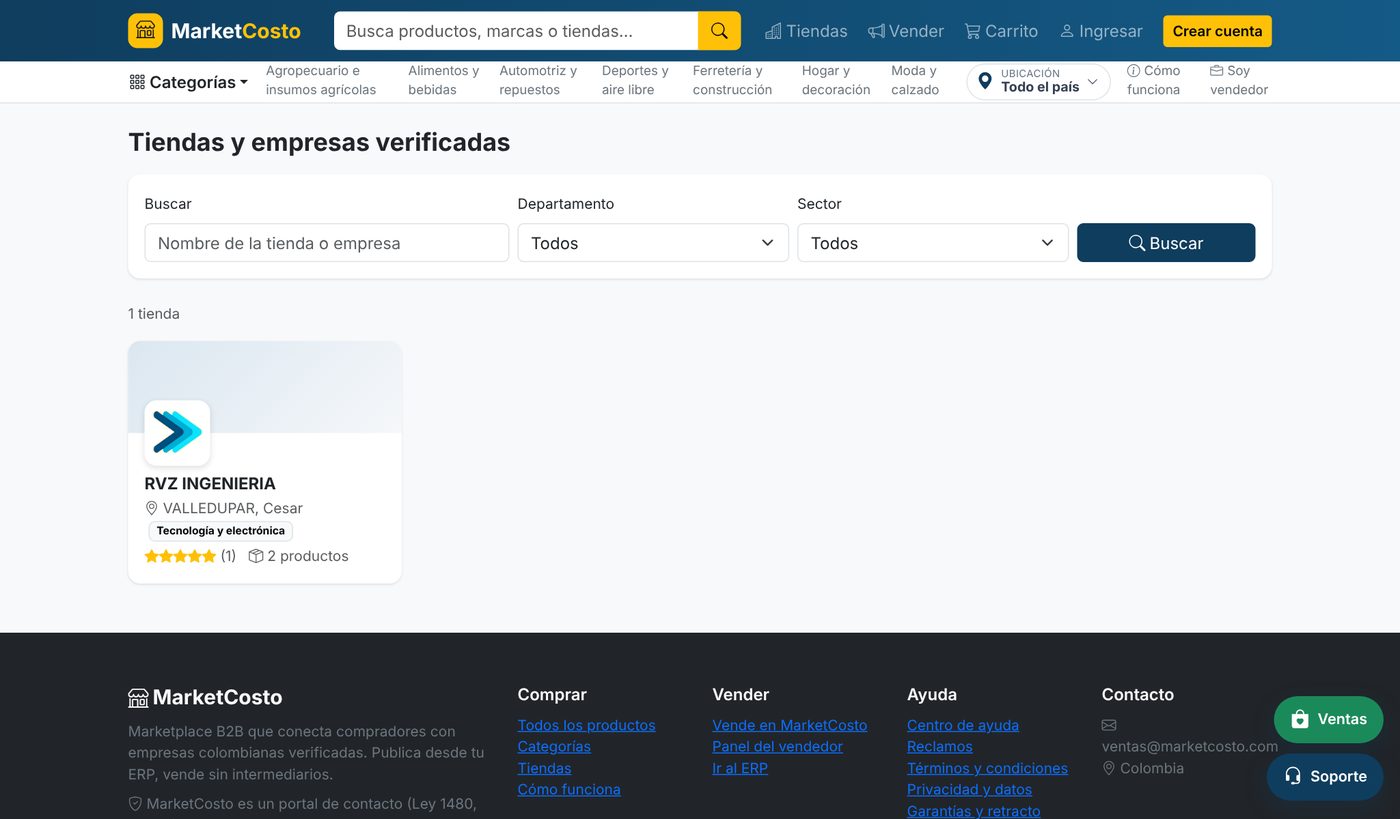Click the dark blue Buscar button

pyautogui.click(x=1166, y=243)
